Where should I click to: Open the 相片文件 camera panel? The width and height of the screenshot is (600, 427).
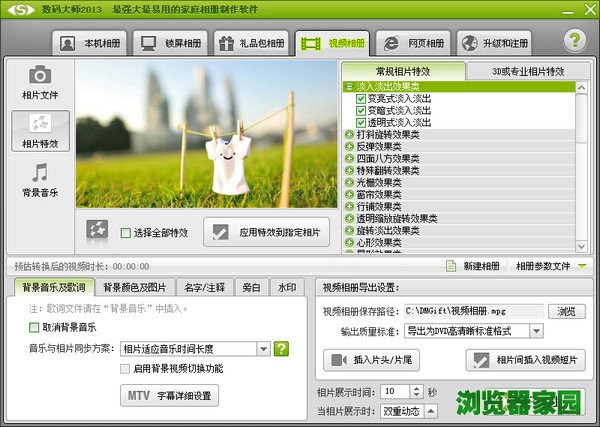pos(40,83)
